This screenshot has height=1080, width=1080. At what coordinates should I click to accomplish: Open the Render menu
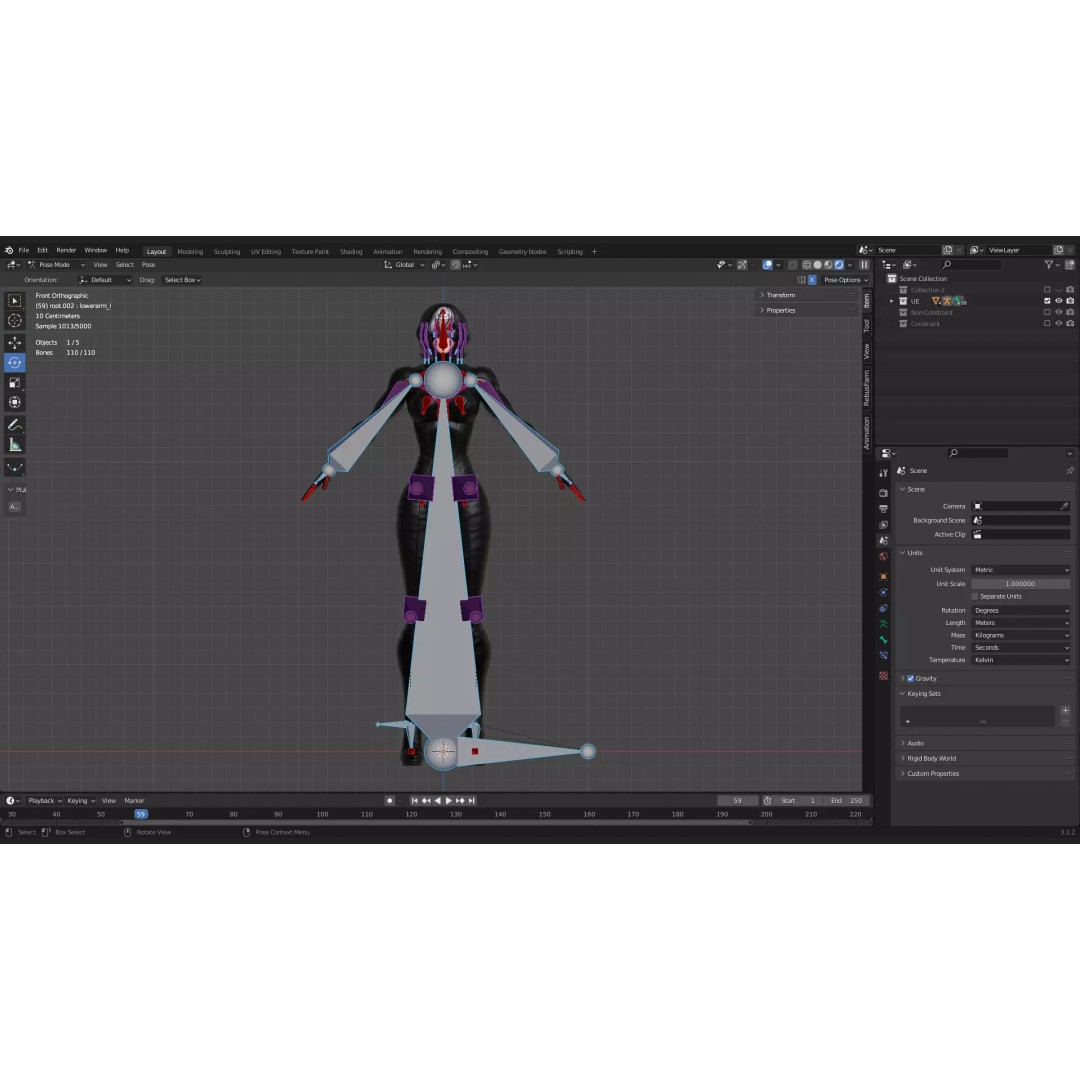tap(66, 251)
